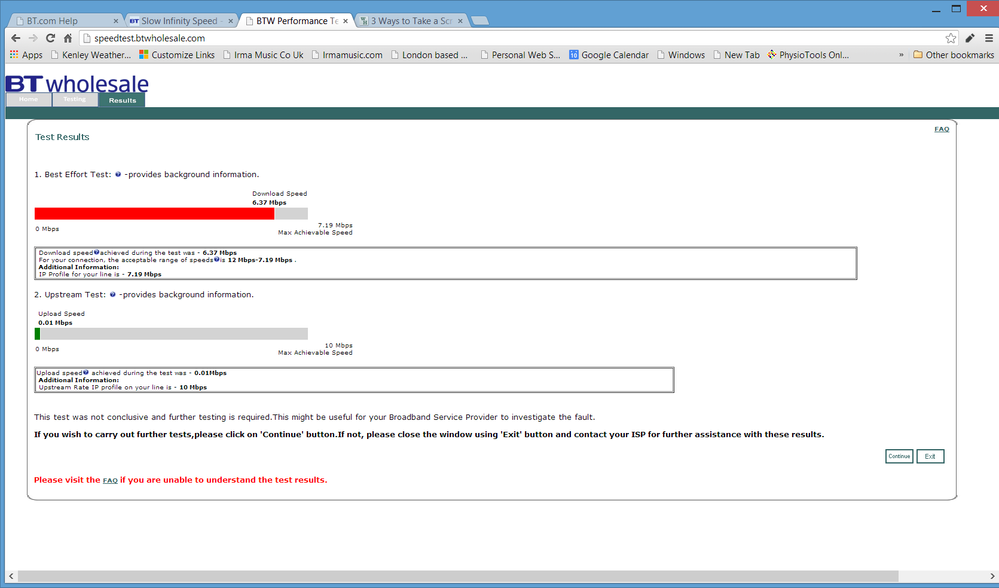Image resolution: width=999 pixels, height=588 pixels.
Task: Open the Chrome hamburger menu
Action: tap(989, 38)
